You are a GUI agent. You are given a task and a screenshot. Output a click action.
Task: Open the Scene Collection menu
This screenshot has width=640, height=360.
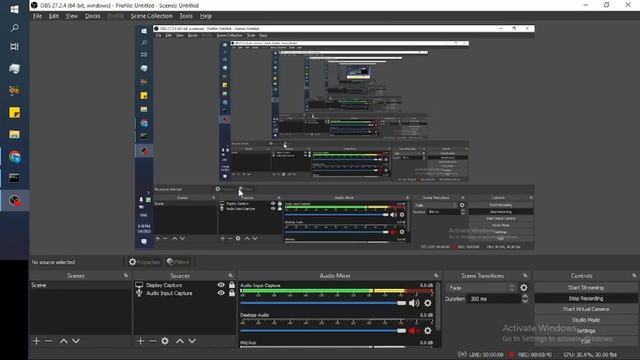151,16
